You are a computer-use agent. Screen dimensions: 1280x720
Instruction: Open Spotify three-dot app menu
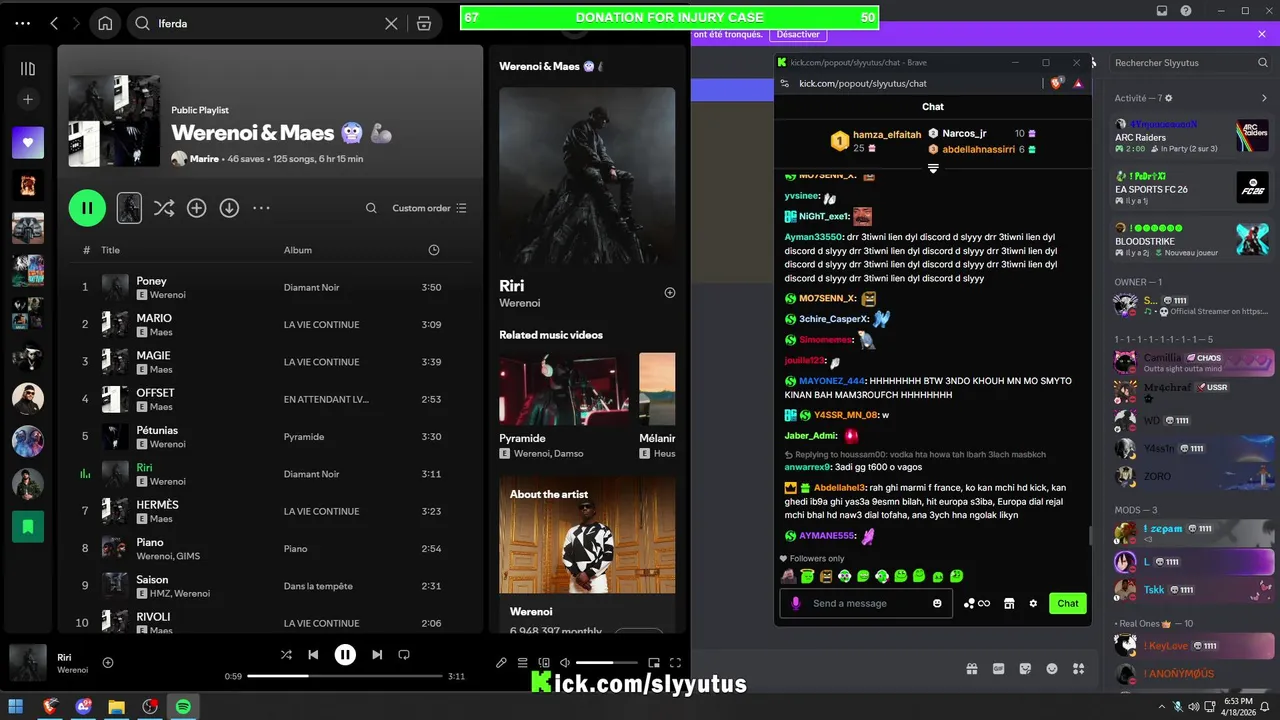coord(23,23)
